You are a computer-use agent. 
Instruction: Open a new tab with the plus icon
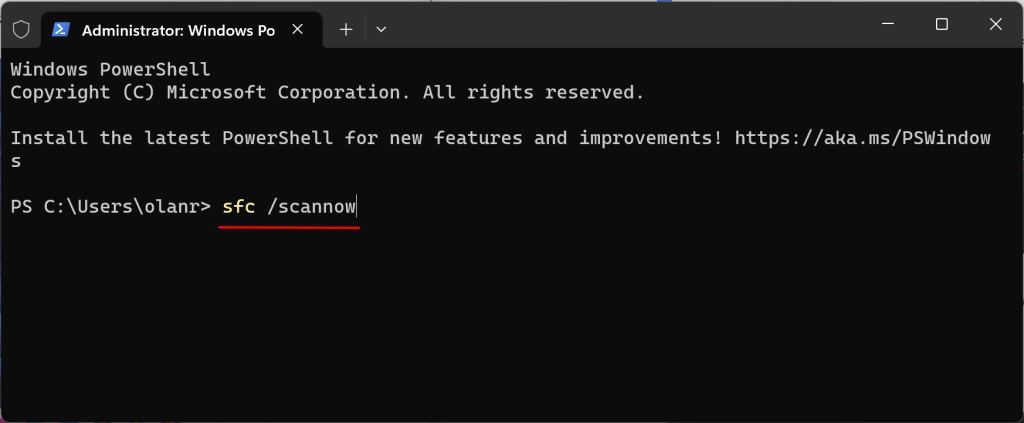[346, 30]
